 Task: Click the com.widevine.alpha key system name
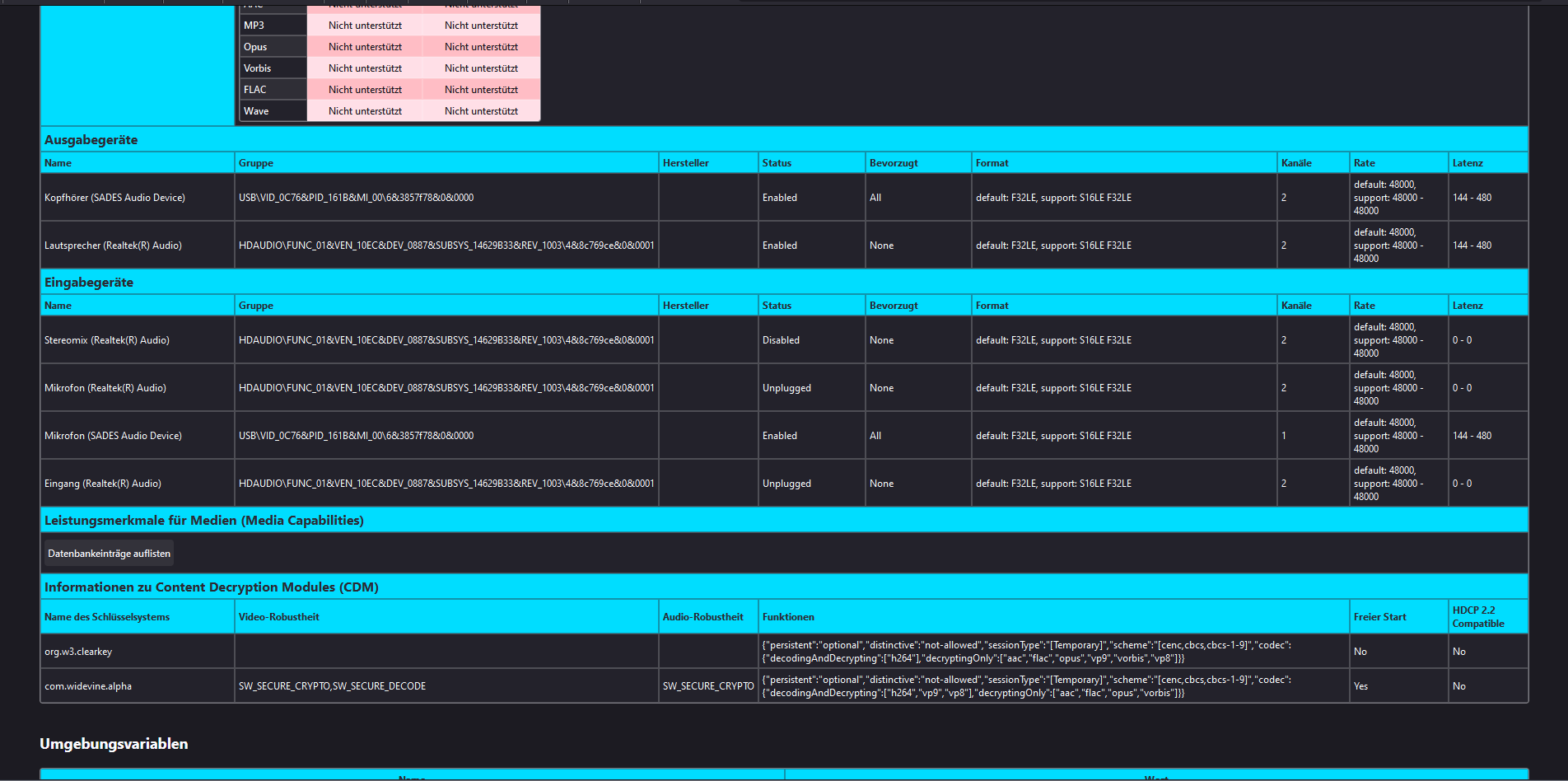88,686
